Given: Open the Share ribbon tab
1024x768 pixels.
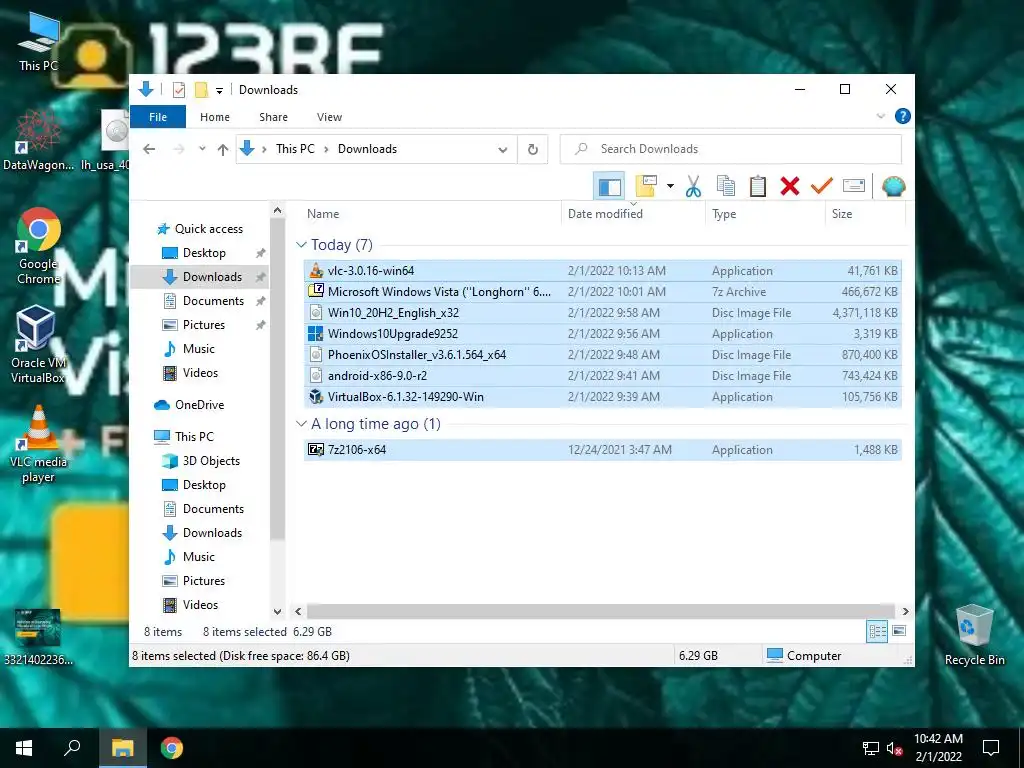Looking at the screenshot, I should [273, 117].
